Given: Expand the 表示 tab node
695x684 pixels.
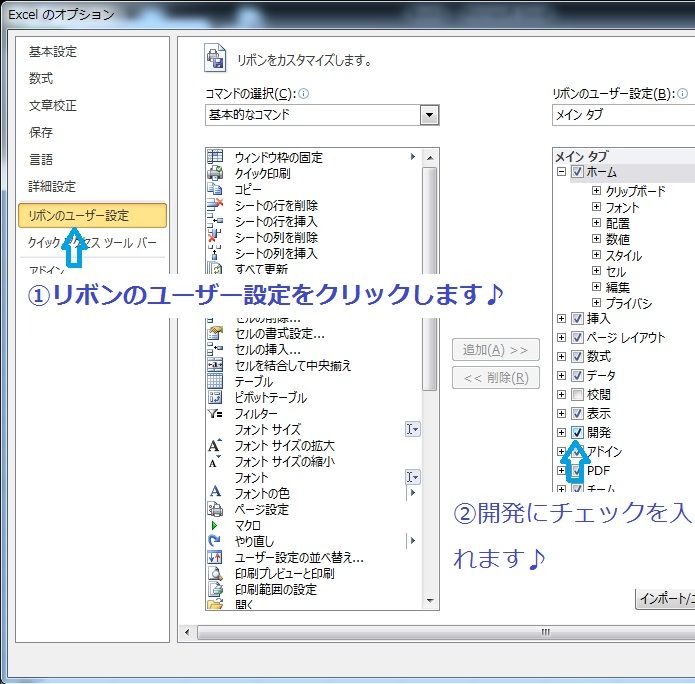Looking at the screenshot, I should click(x=561, y=413).
